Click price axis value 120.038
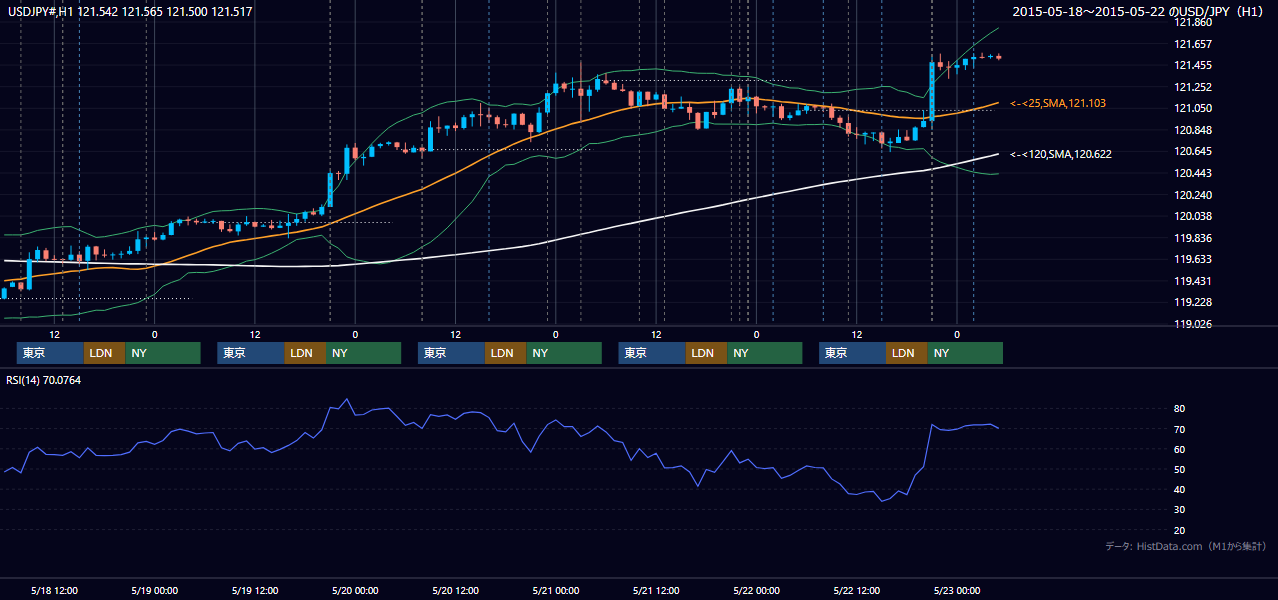 click(x=1195, y=216)
